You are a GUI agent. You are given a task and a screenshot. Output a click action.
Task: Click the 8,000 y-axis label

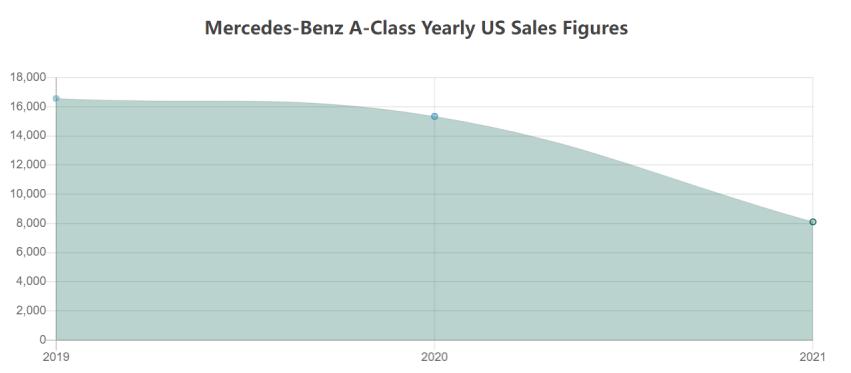point(31,223)
